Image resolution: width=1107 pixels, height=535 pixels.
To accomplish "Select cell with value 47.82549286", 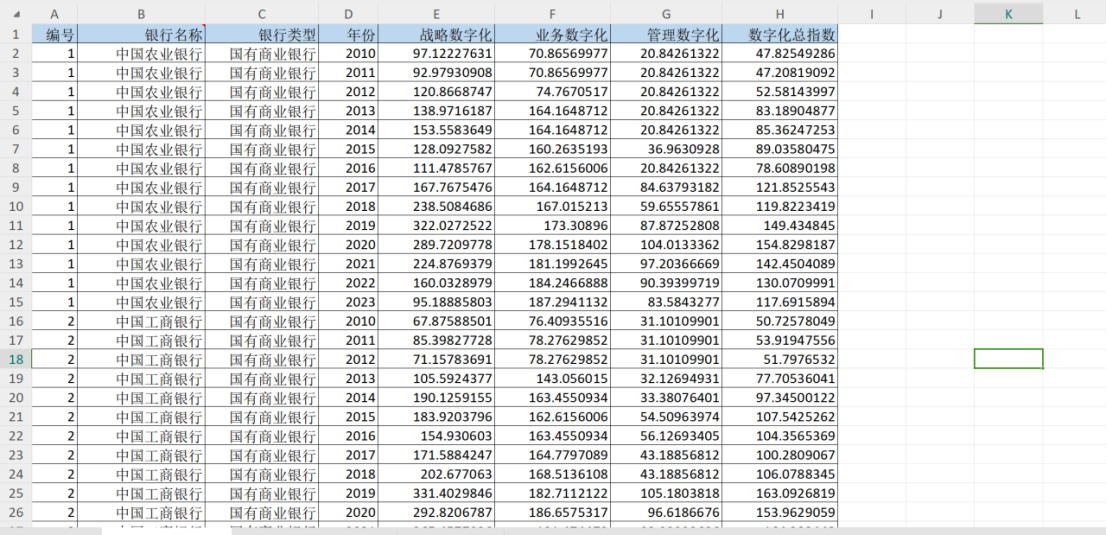I will pos(779,53).
